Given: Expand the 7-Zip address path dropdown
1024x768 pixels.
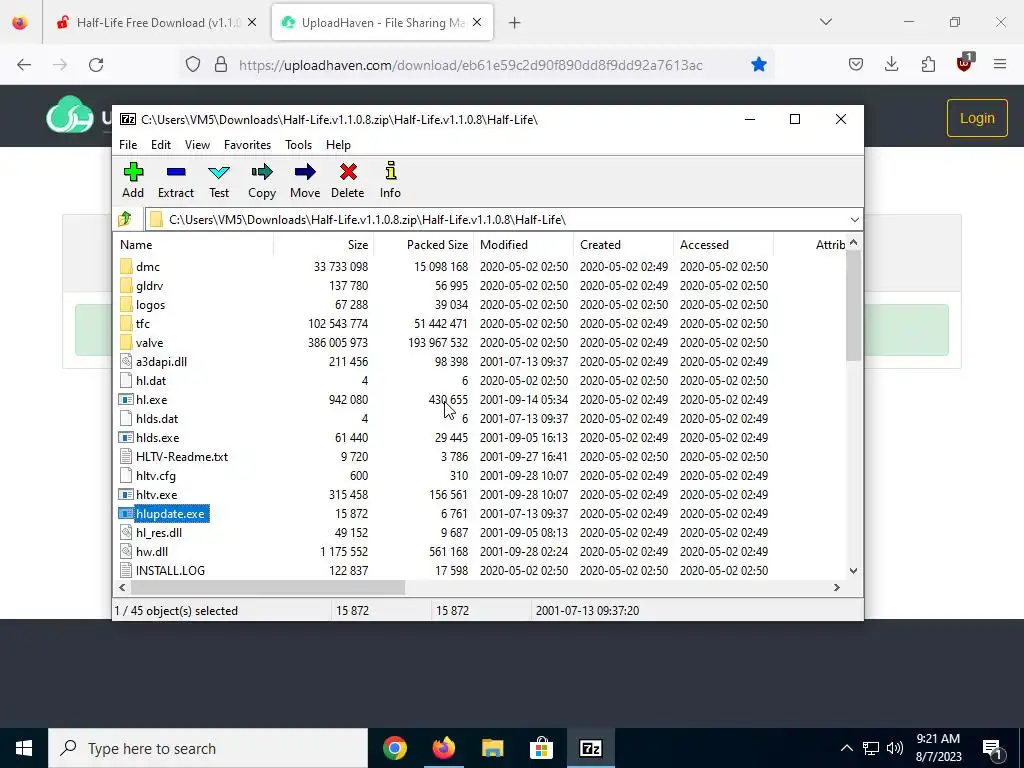Looking at the screenshot, I should 854,219.
